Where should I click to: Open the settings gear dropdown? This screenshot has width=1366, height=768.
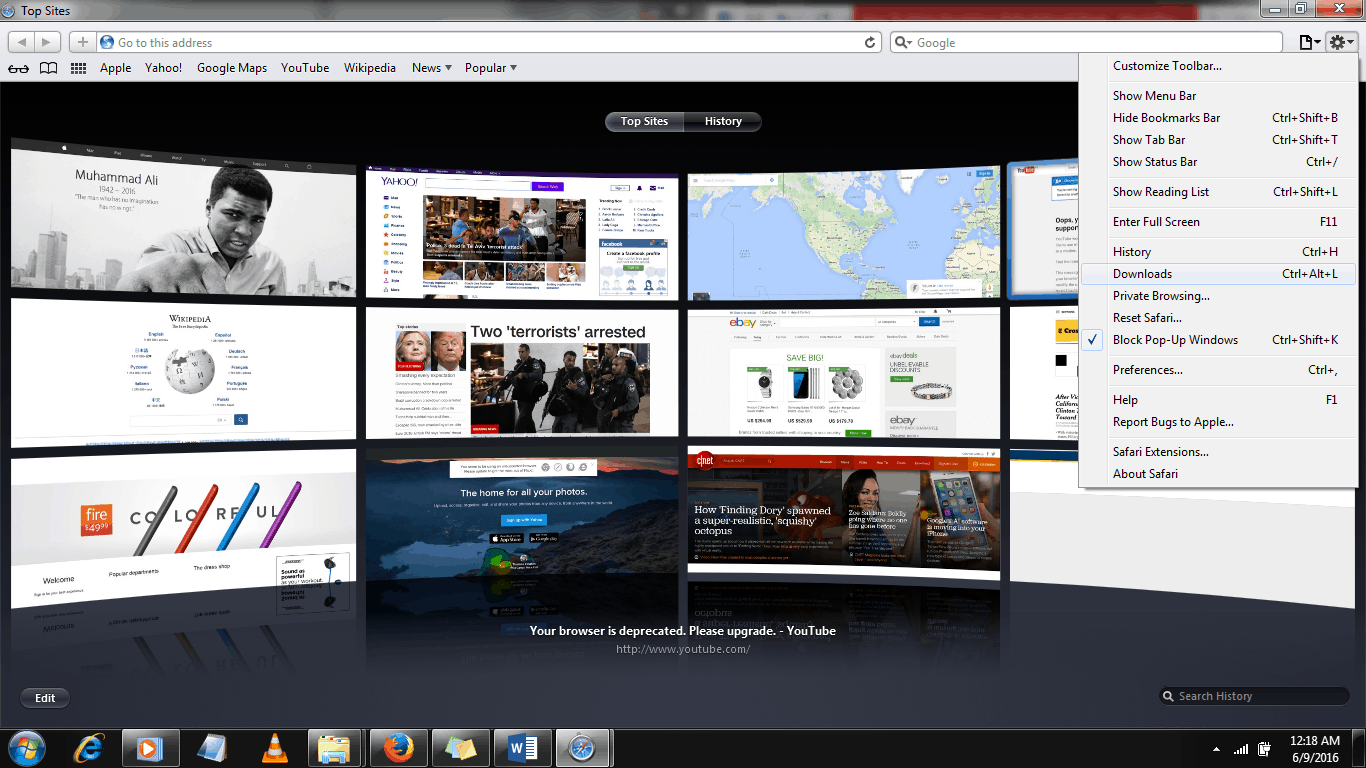[1340, 42]
